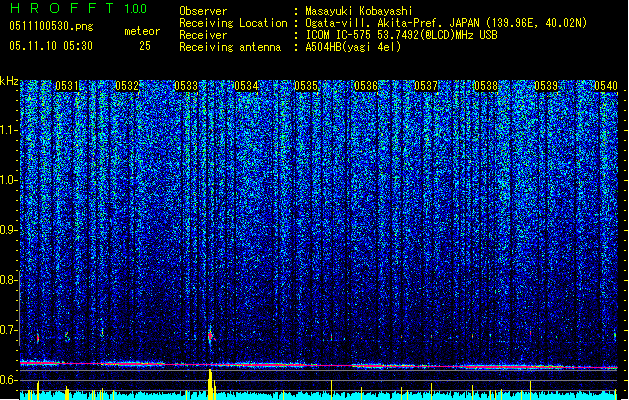Click the bright meteor echo after 0533
The height and width of the screenshot is (400, 629).
click(211, 336)
